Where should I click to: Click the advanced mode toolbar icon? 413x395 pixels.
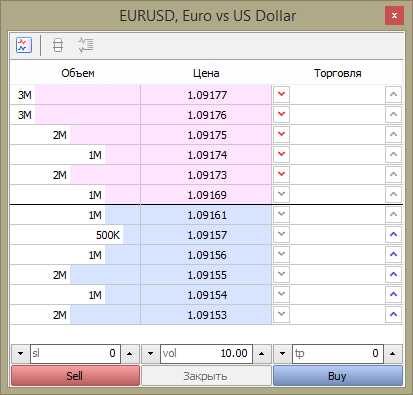pos(86,45)
